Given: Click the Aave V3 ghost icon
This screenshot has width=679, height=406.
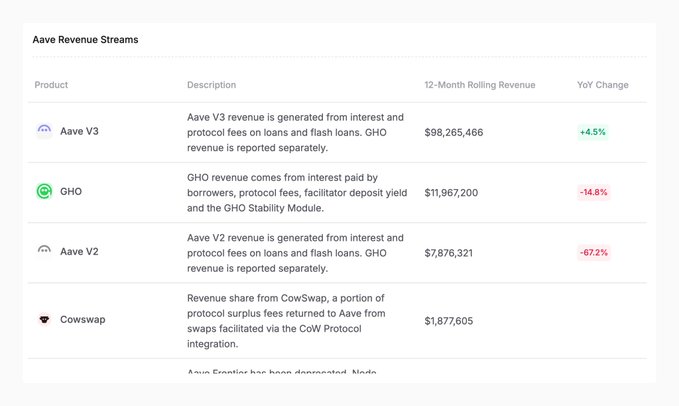Looking at the screenshot, I should click(44, 131).
